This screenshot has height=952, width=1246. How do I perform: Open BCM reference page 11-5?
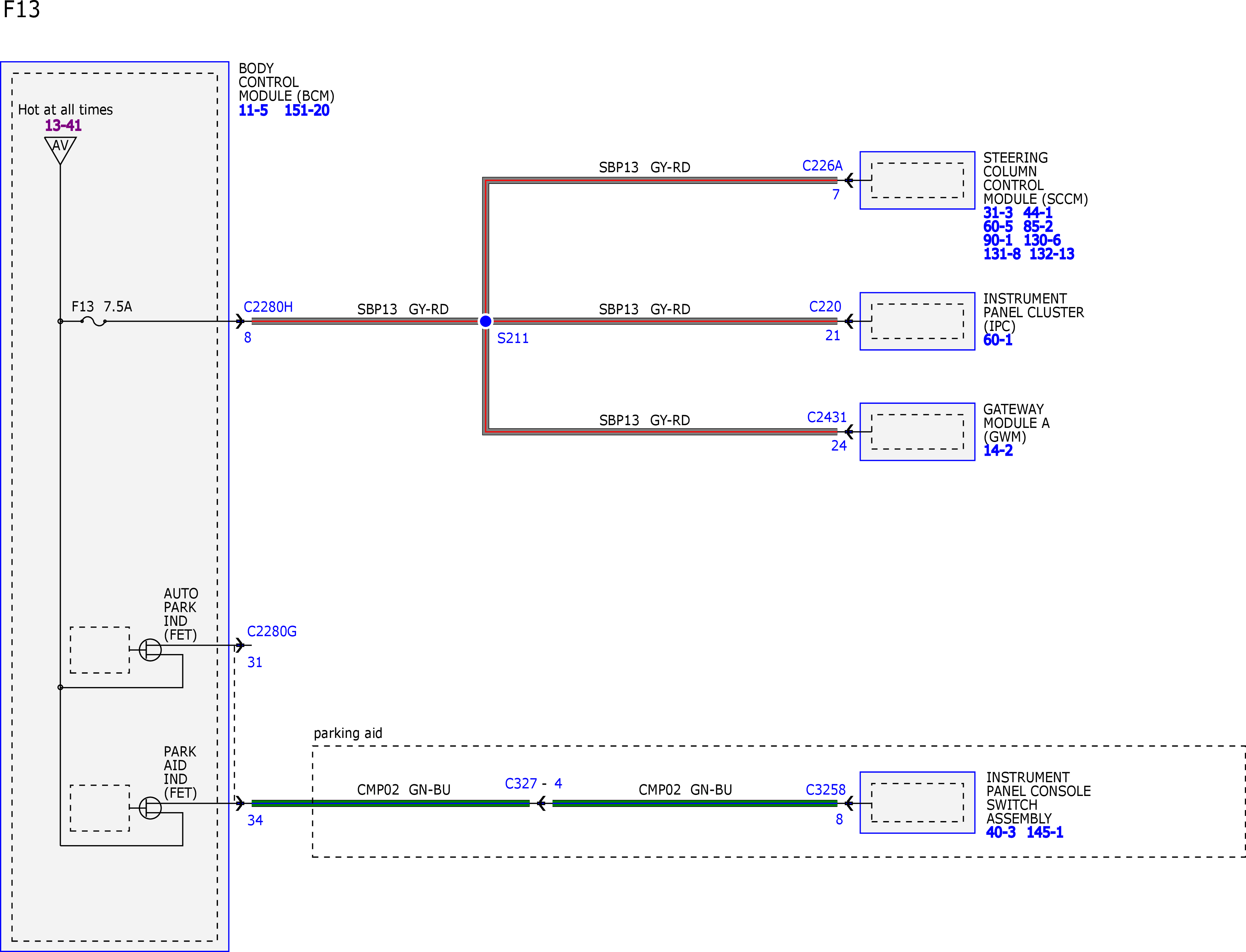253,111
